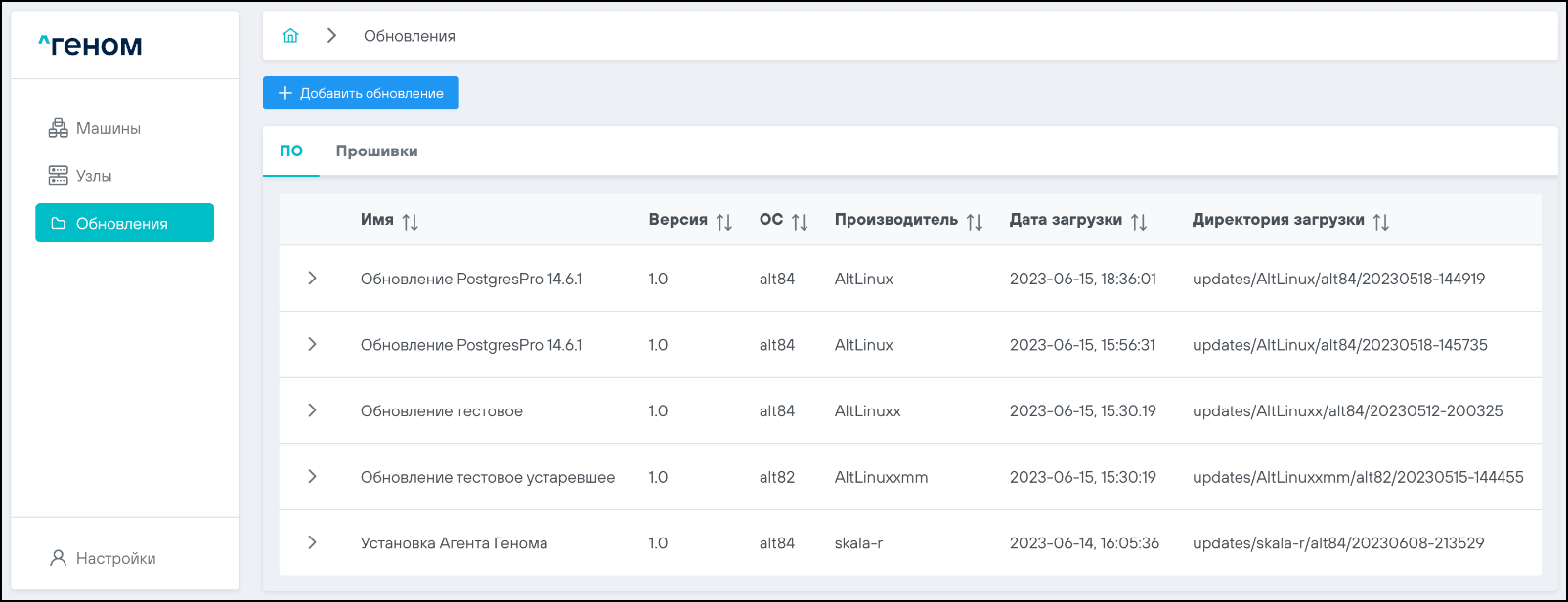Expand Установка Агента Генома row
The image size is (1568, 602).
[312, 542]
